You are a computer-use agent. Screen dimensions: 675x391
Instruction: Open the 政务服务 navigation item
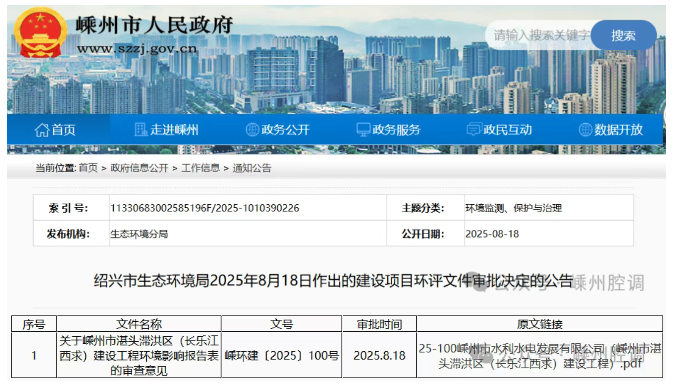tap(388, 130)
